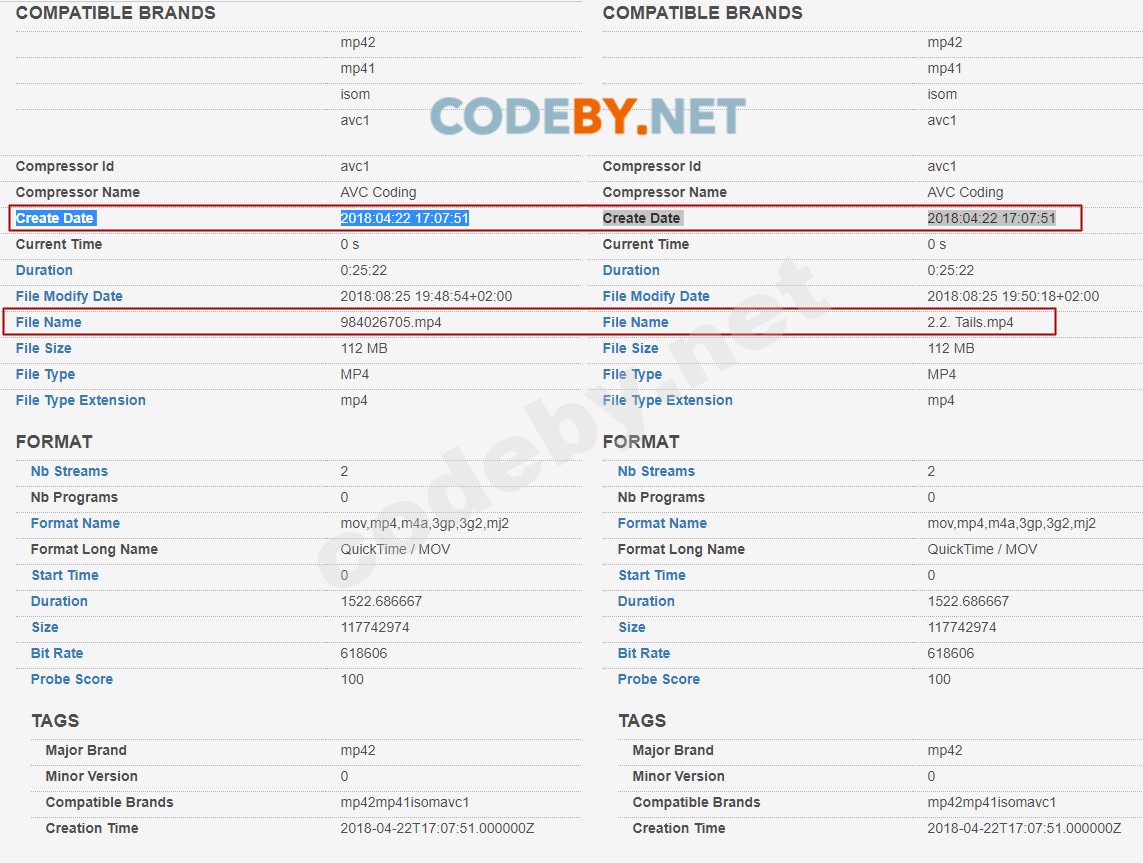Open the left Bit Rate link

pyautogui.click(x=56, y=653)
